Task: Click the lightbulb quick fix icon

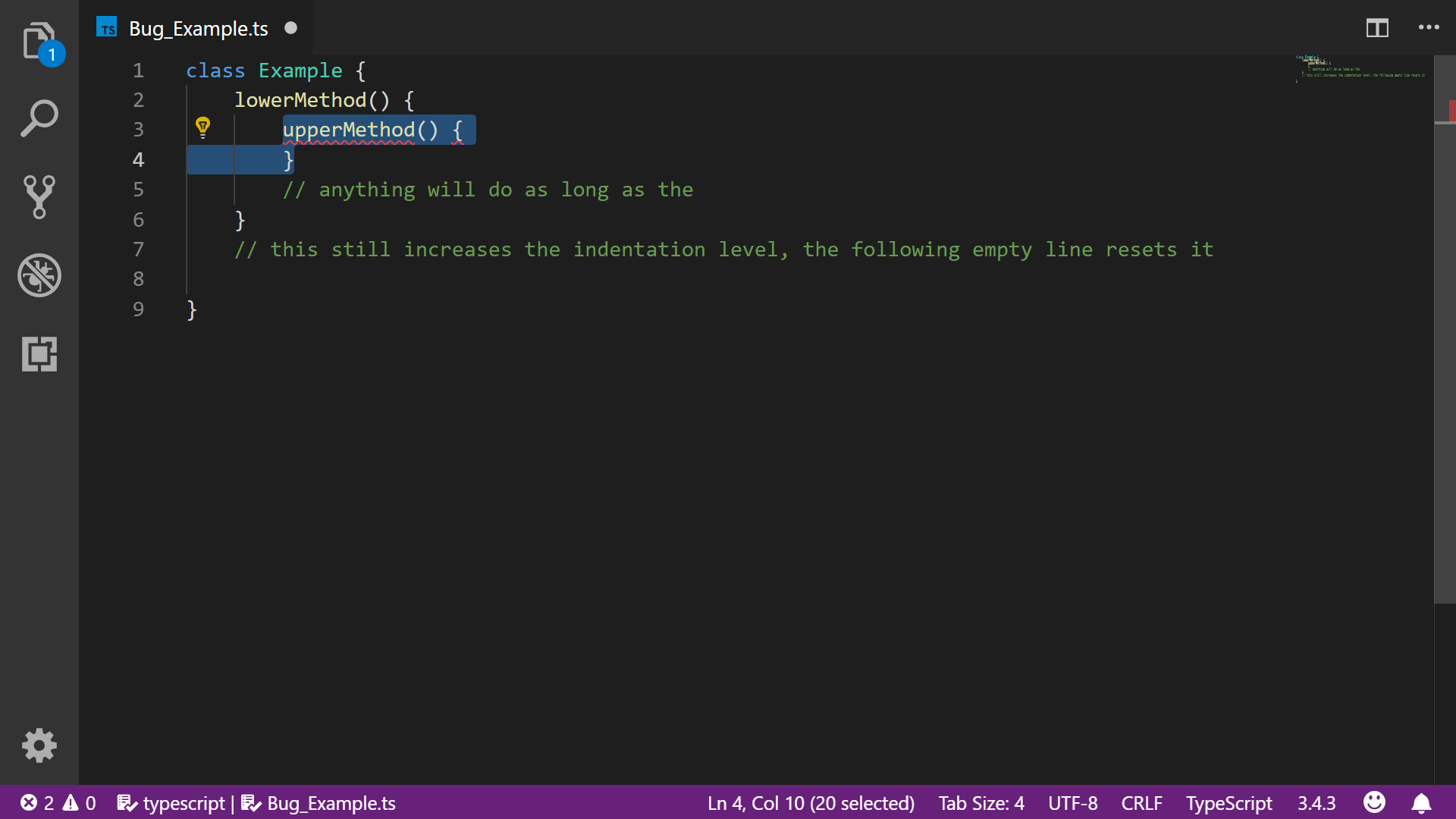Action: coord(202,127)
